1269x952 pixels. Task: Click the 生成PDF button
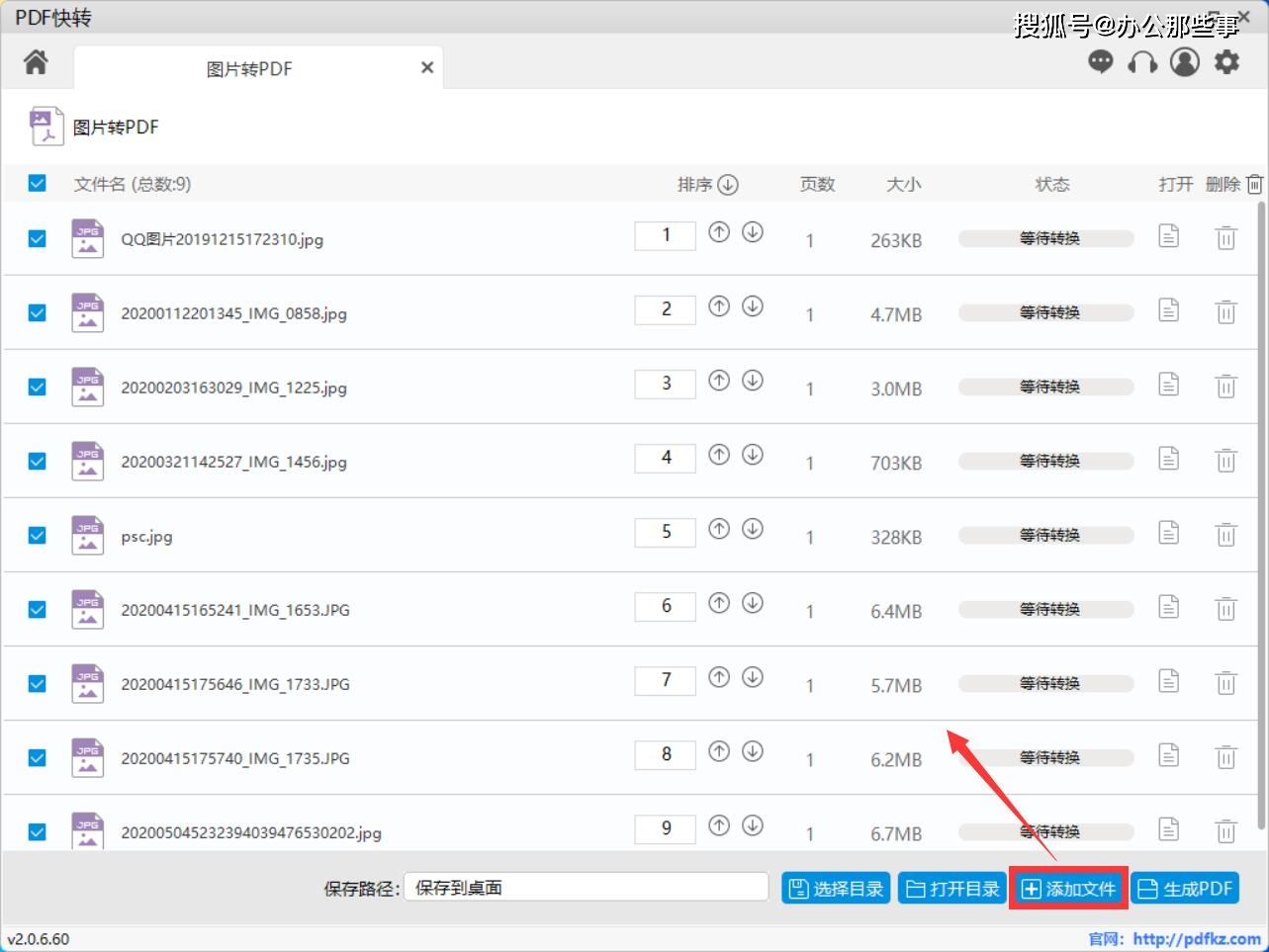coord(1185,889)
